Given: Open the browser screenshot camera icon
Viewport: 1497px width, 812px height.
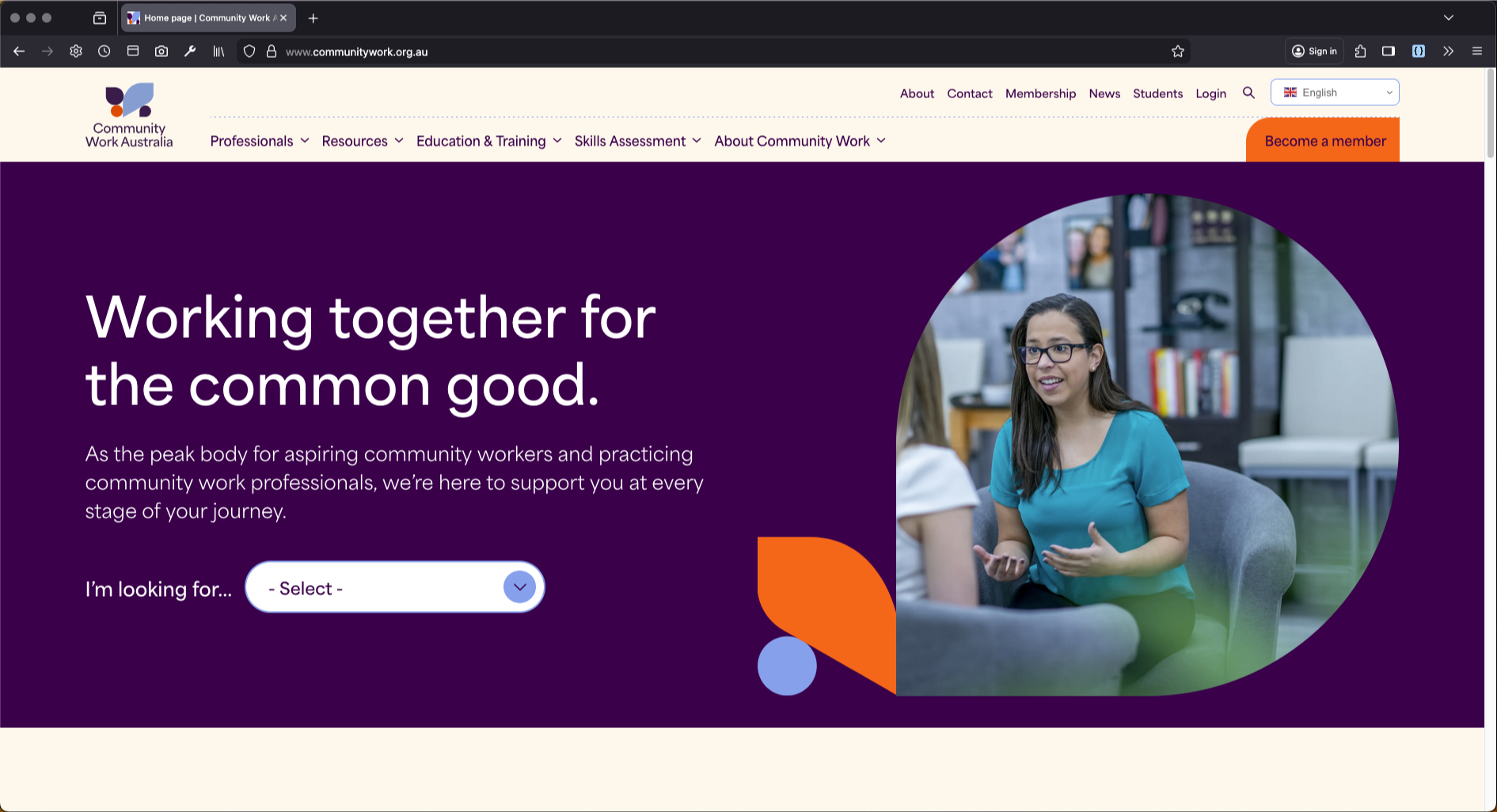Looking at the screenshot, I should click(x=161, y=51).
